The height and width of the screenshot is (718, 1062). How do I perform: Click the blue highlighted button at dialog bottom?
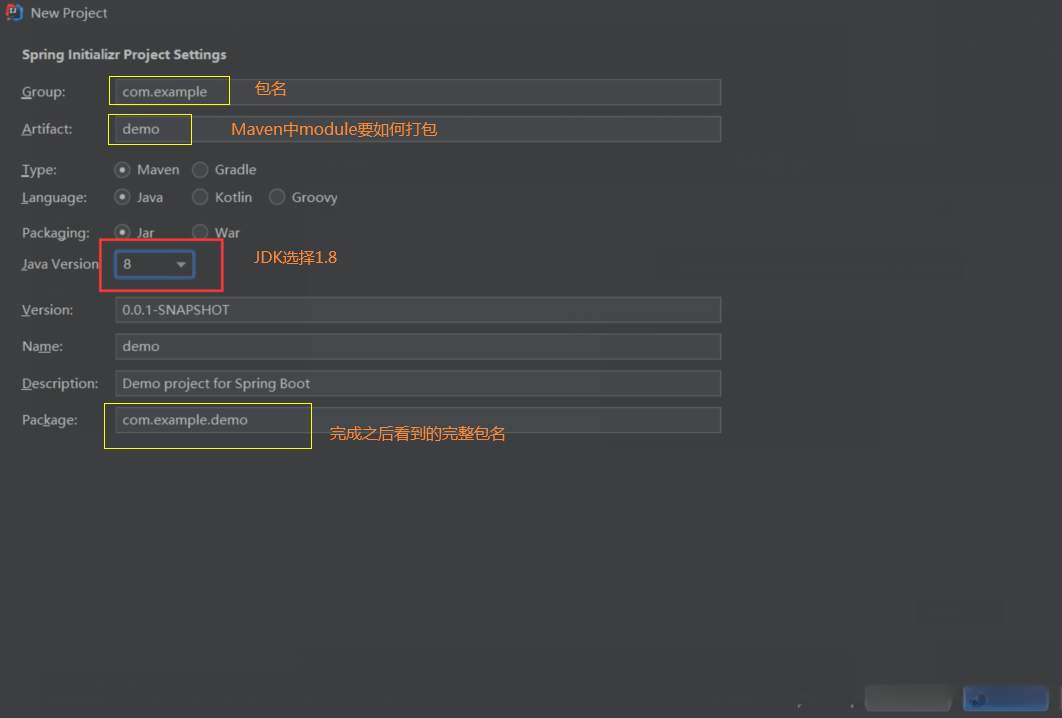point(1006,698)
